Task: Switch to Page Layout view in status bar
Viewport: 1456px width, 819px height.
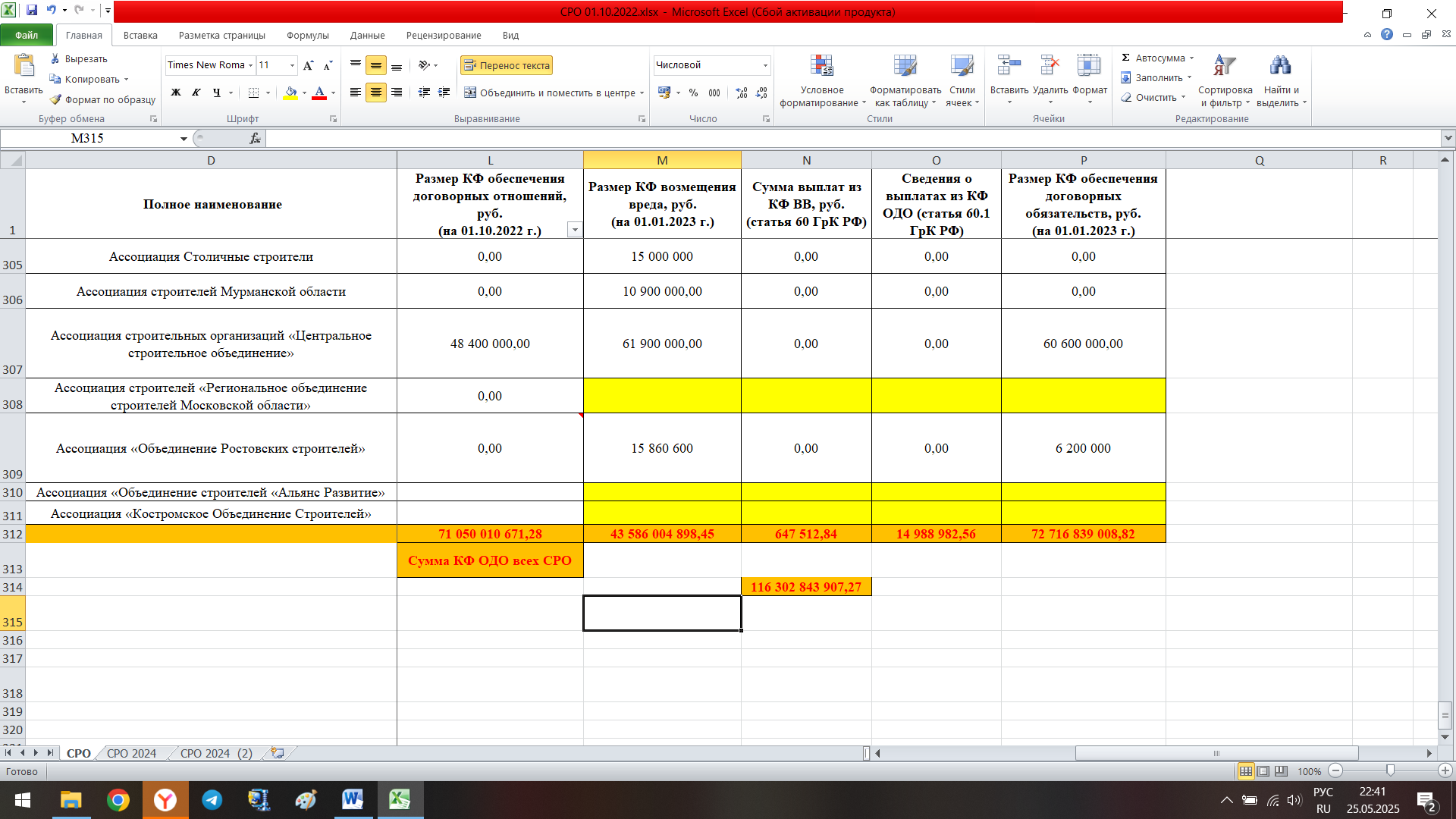Action: (x=1263, y=771)
